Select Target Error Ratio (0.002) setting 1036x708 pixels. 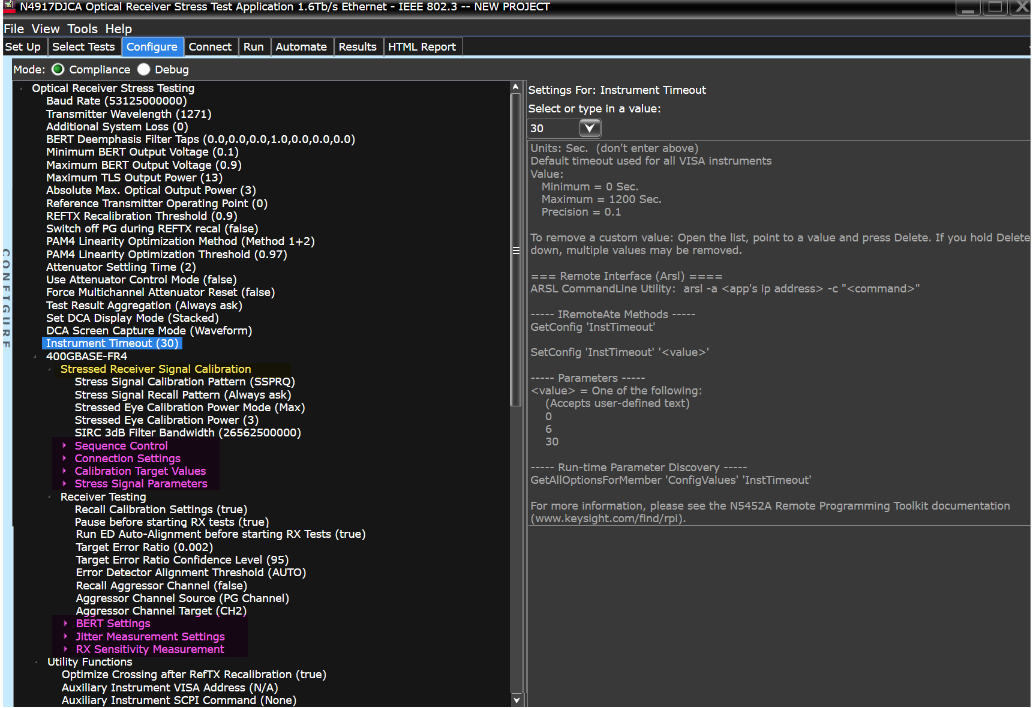145,548
